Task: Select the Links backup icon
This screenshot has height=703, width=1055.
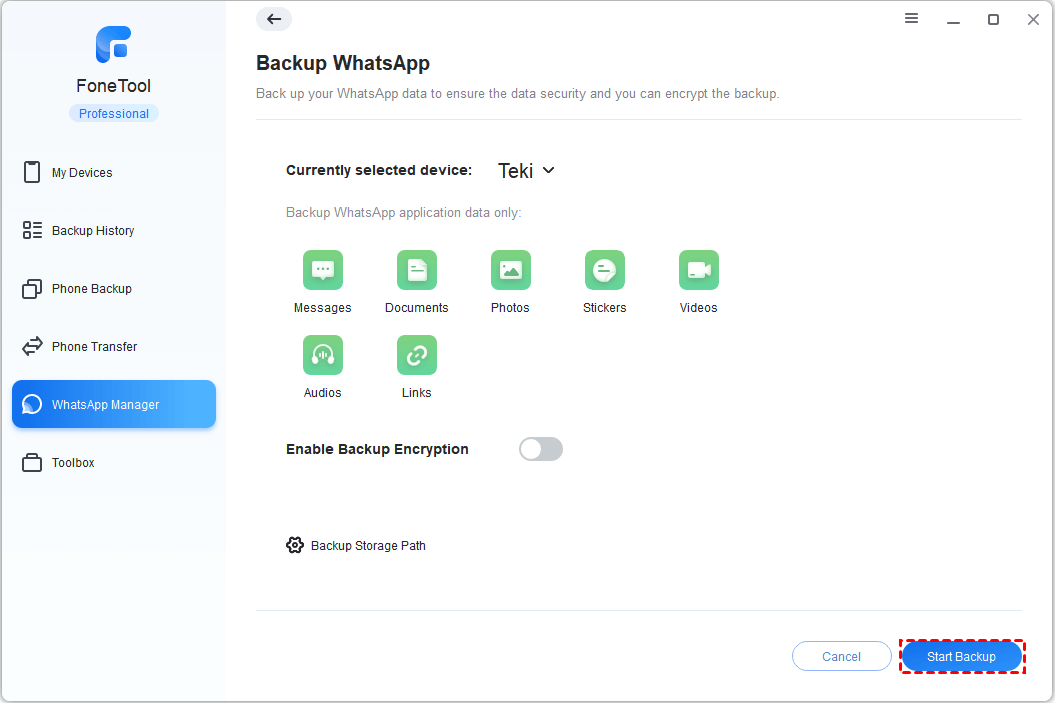Action: tap(416, 354)
